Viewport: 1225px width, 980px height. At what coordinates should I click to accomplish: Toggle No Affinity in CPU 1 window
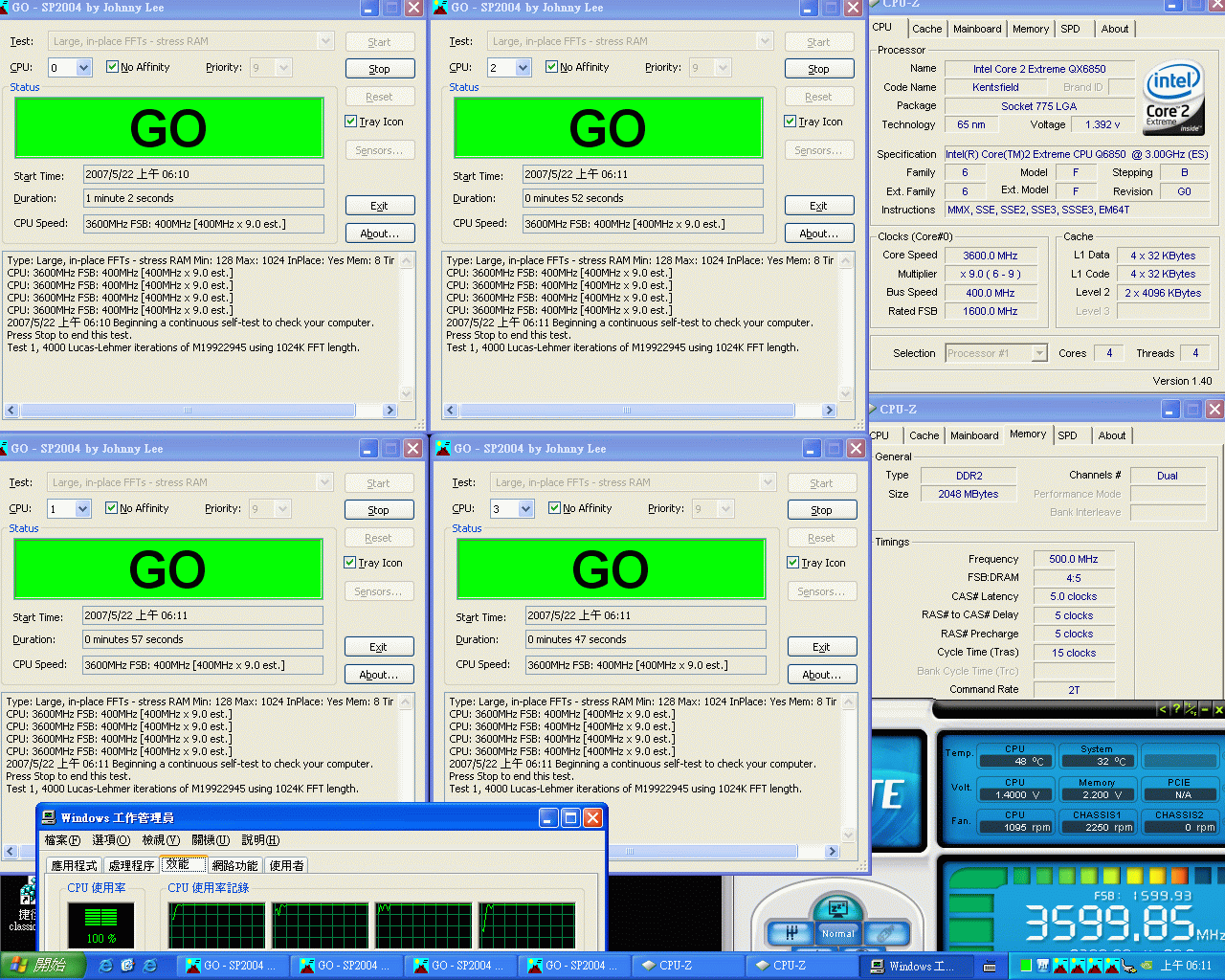pyautogui.click(x=112, y=508)
